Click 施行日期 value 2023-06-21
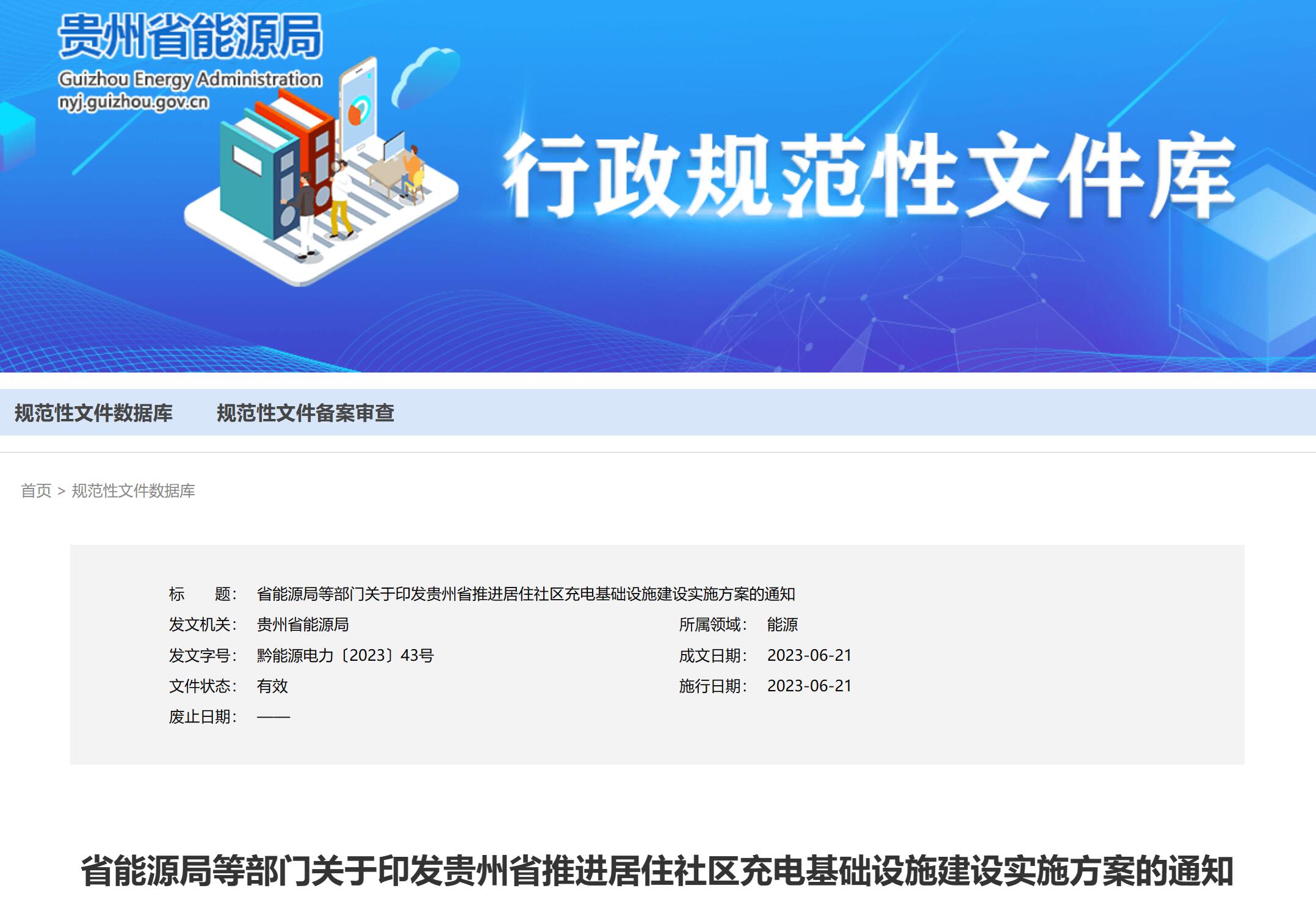1316x902 pixels. click(x=809, y=686)
